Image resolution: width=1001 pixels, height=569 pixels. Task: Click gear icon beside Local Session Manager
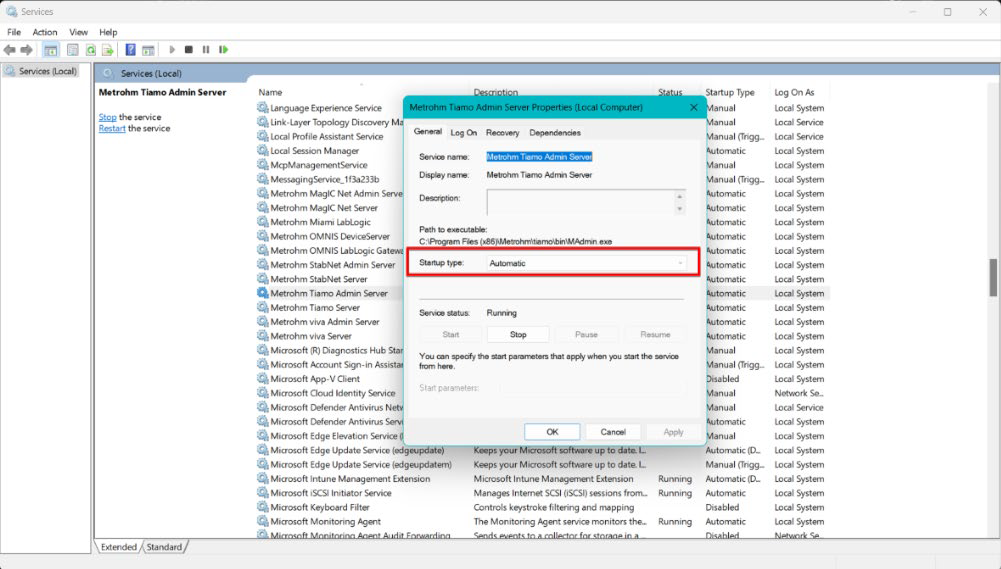pos(262,150)
